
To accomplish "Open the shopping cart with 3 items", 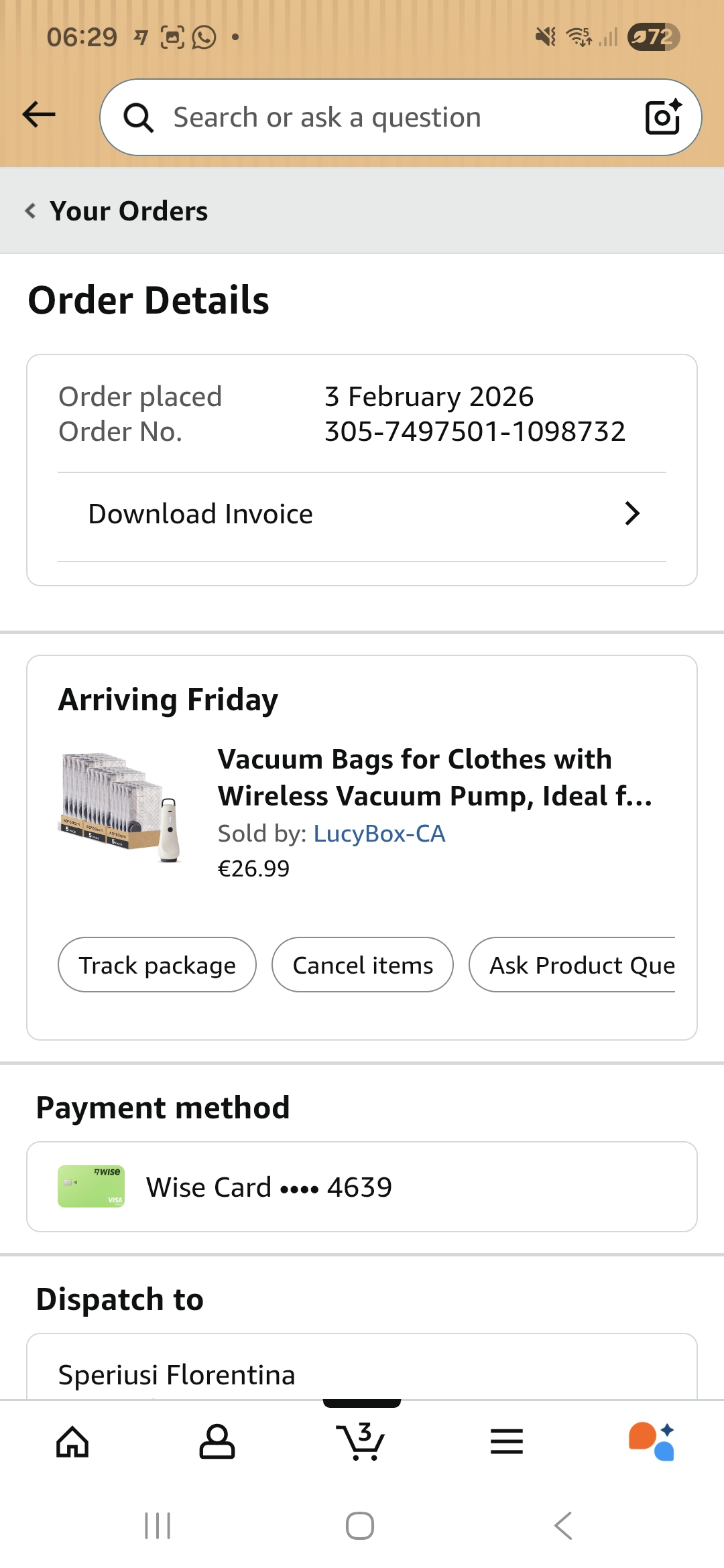I will click(361, 1442).
